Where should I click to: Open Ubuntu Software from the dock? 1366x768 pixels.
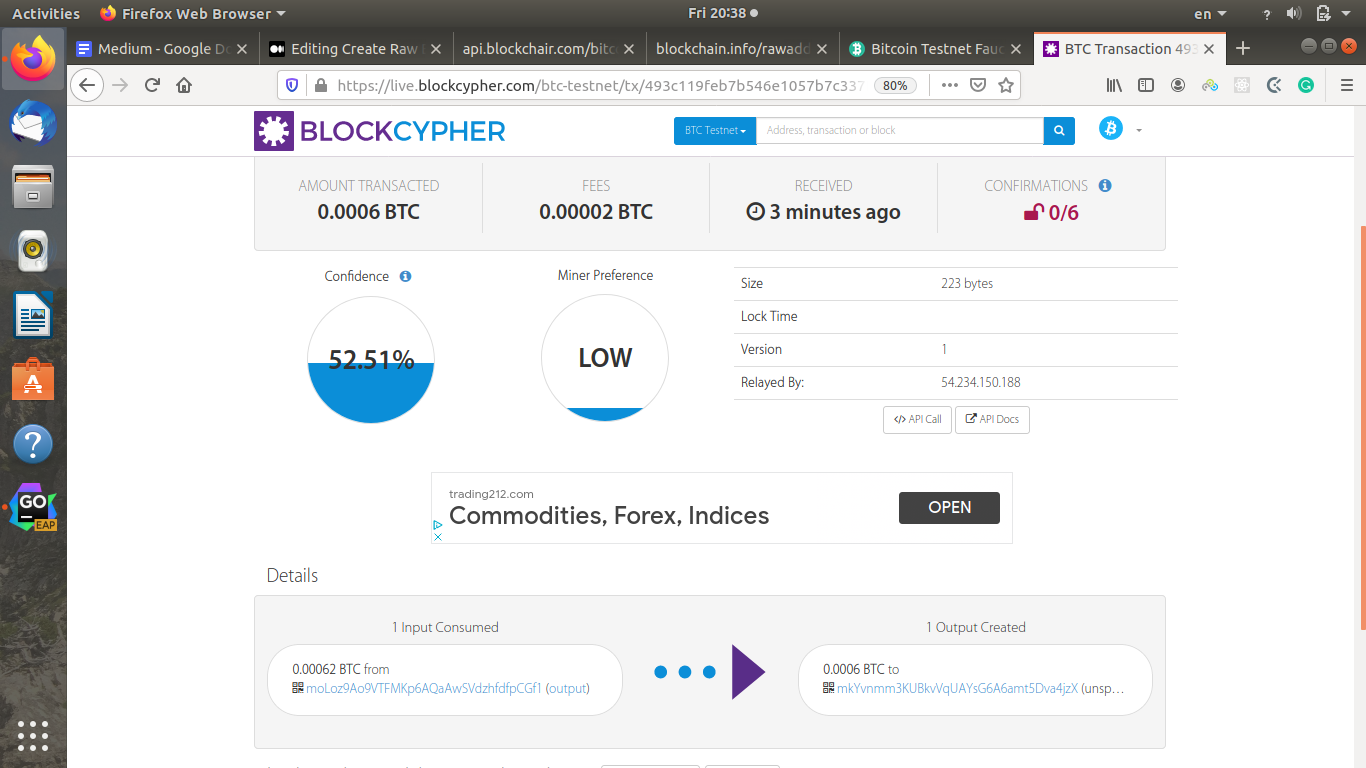(x=33, y=380)
